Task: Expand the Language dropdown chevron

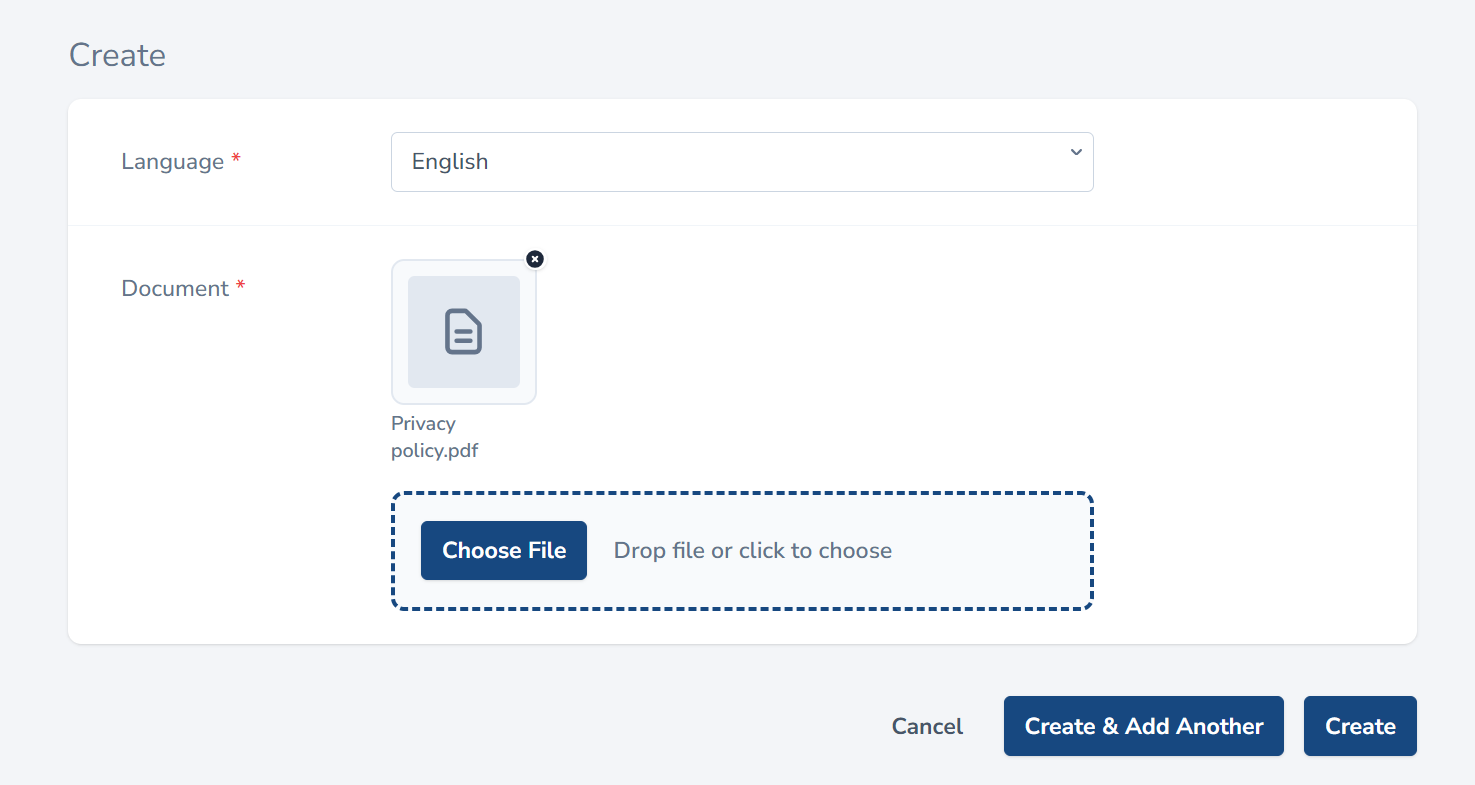Action: (1076, 153)
